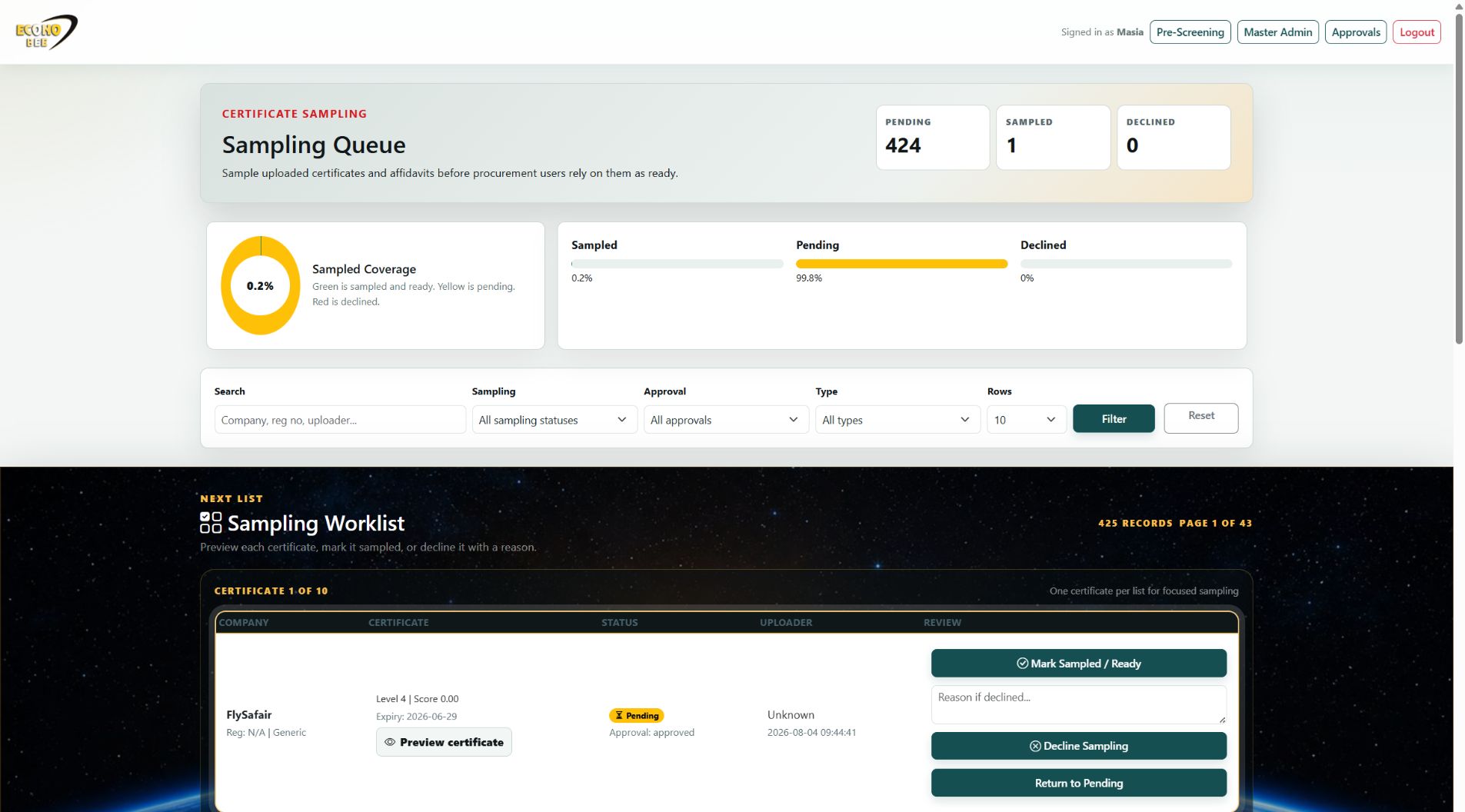Click the 'Approval: approved' text
Screen dimensions: 1465x812
coord(651,733)
